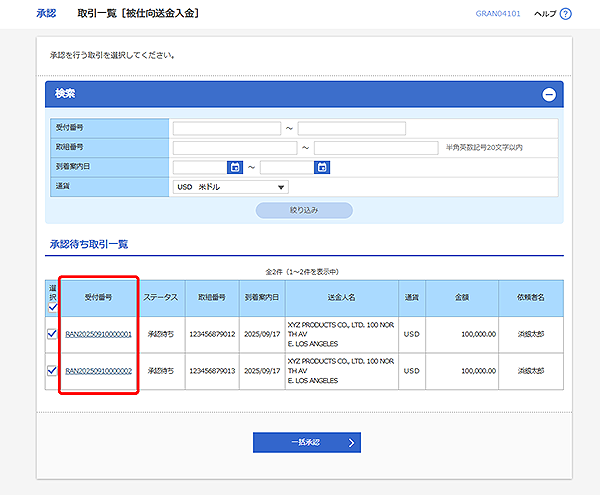The height and width of the screenshot is (495, 600).
Task: Click the end date field of 到着案内日
Action: (x=287, y=167)
